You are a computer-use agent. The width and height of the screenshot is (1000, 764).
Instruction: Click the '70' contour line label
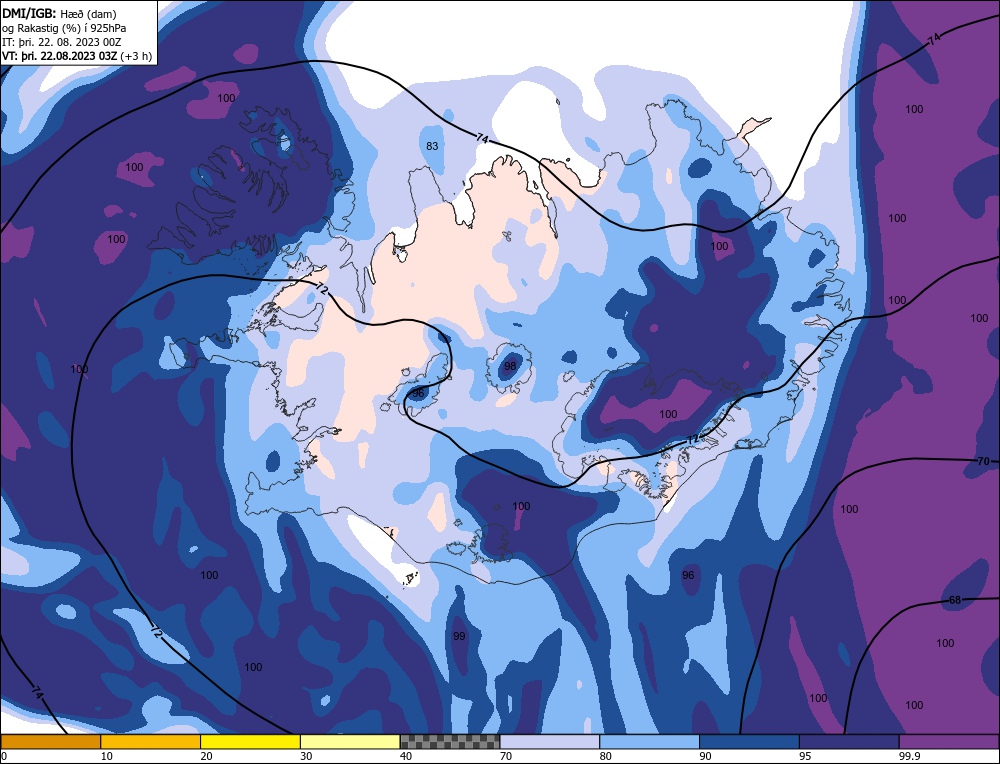coord(983,461)
